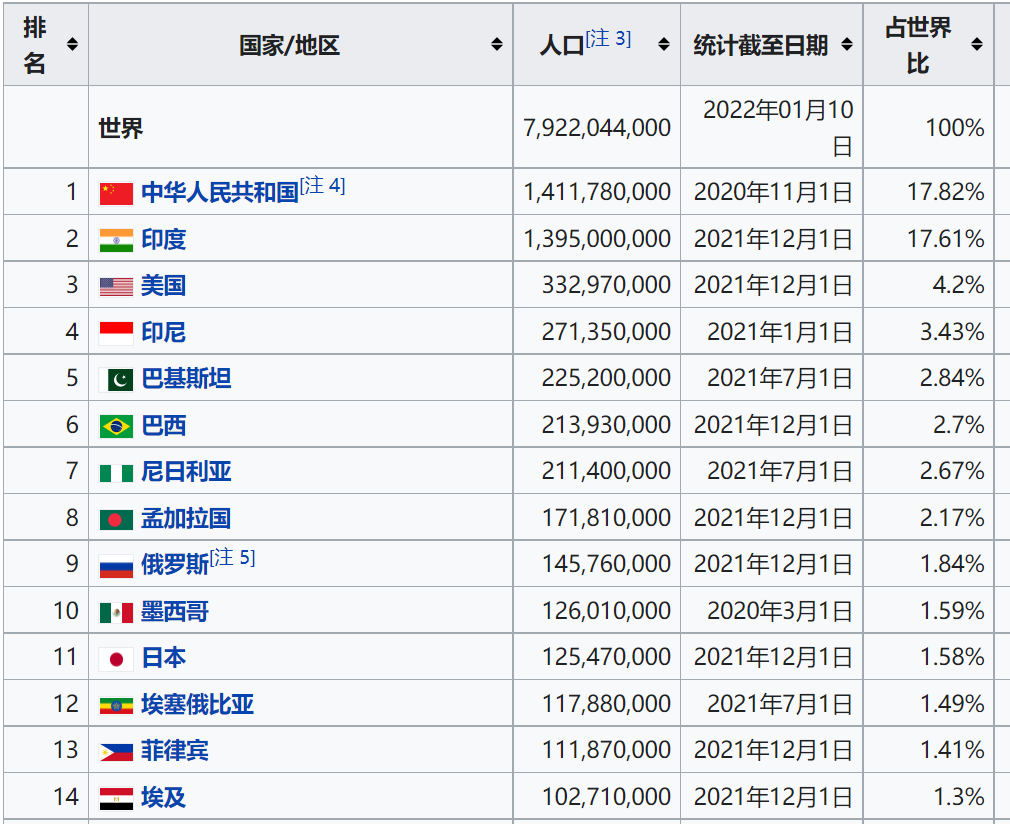Viewport: 1010px width, 824px height.
Task: Select the percentage 1.3%
Action: pos(958,798)
